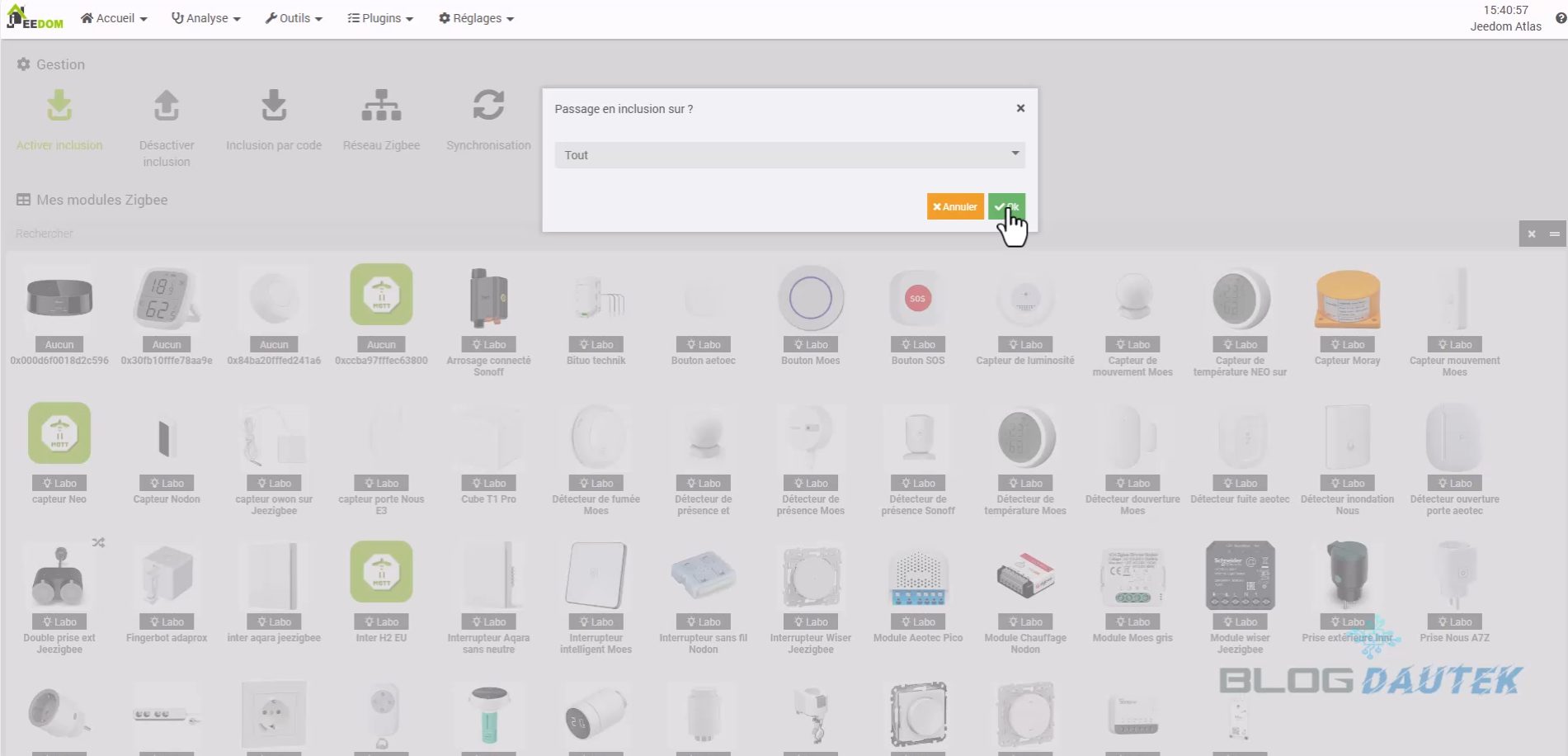Screen dimensions: 1568x756
Task: Open the Fingerbot adaprox module
Action: tap(167, 593)
